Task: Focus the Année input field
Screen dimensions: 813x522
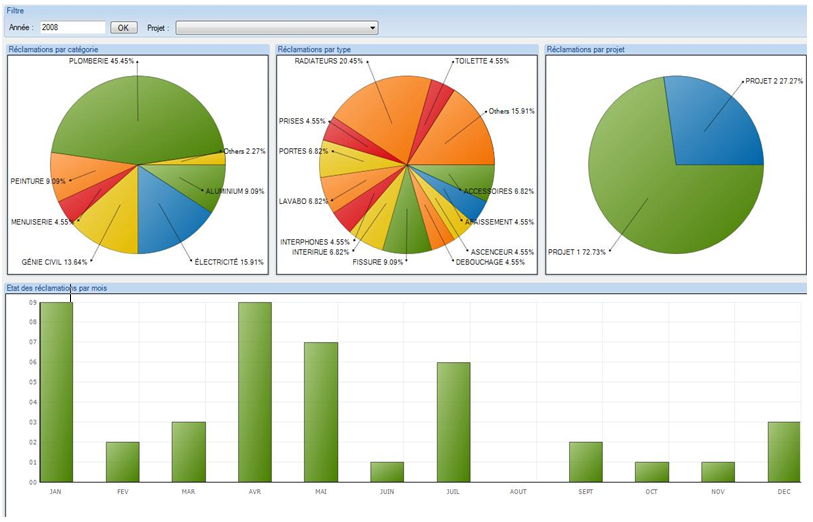Action: click(x=72, y=28)
